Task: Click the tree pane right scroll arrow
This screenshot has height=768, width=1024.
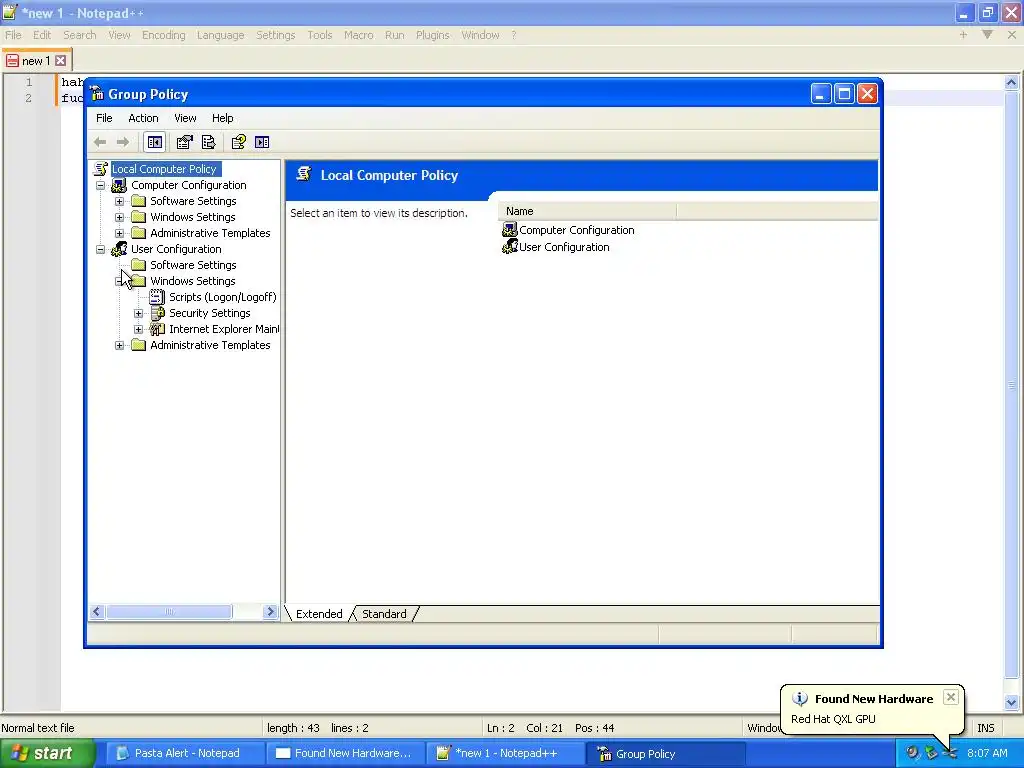Action: click(270, 612)
